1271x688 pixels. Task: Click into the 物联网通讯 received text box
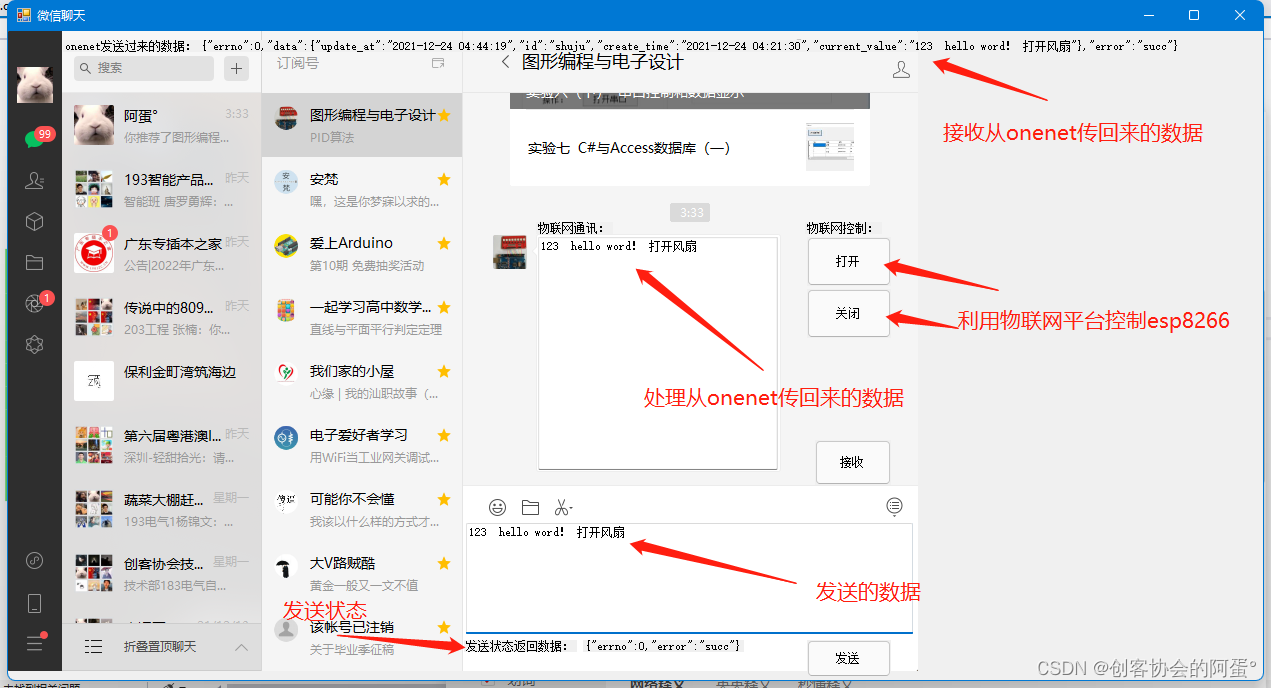(x=658, y=353)
